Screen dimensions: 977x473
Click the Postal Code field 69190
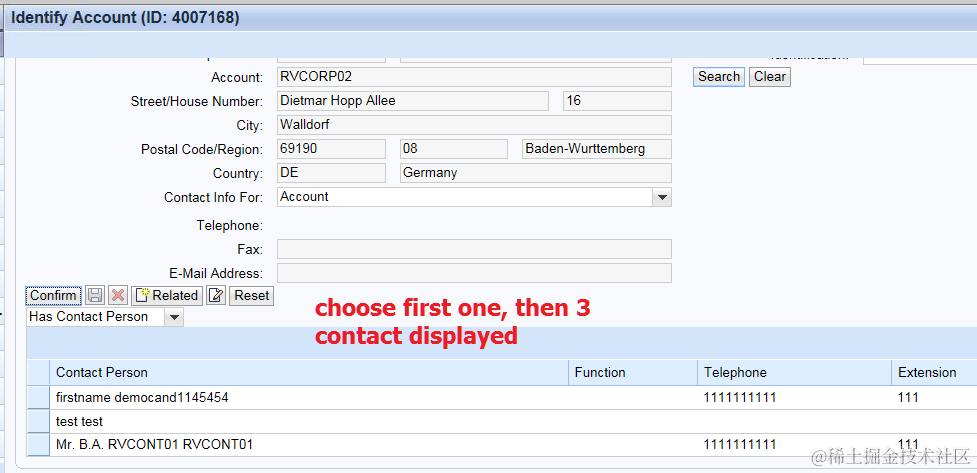click(x=331, y=149)
